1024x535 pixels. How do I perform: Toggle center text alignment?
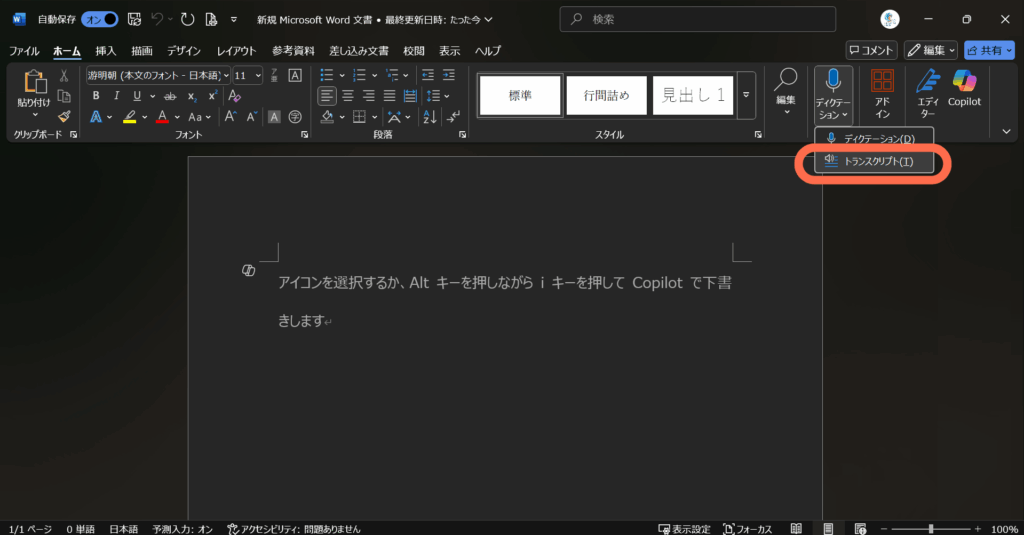pos(348,96)
